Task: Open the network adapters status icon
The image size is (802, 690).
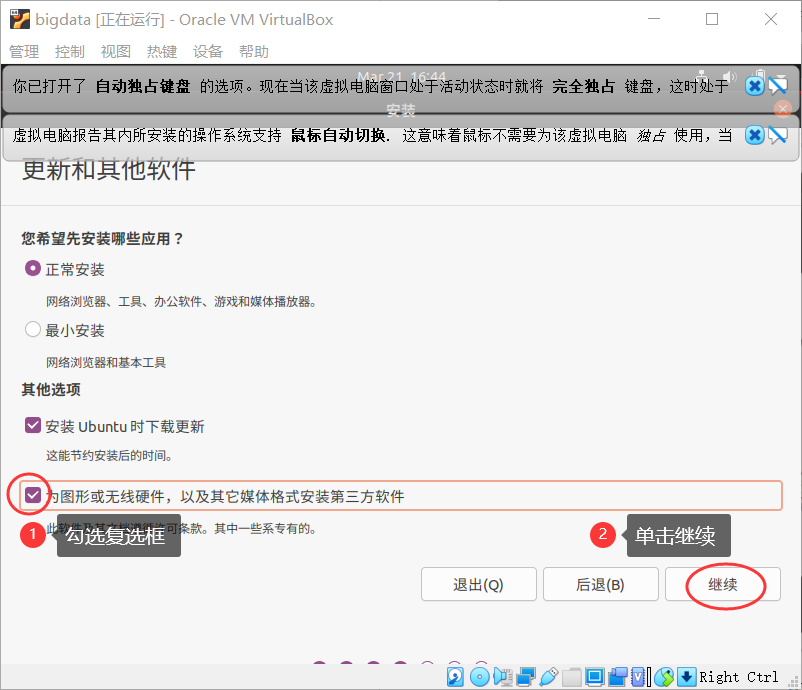Action: click(x=526, y=677)
